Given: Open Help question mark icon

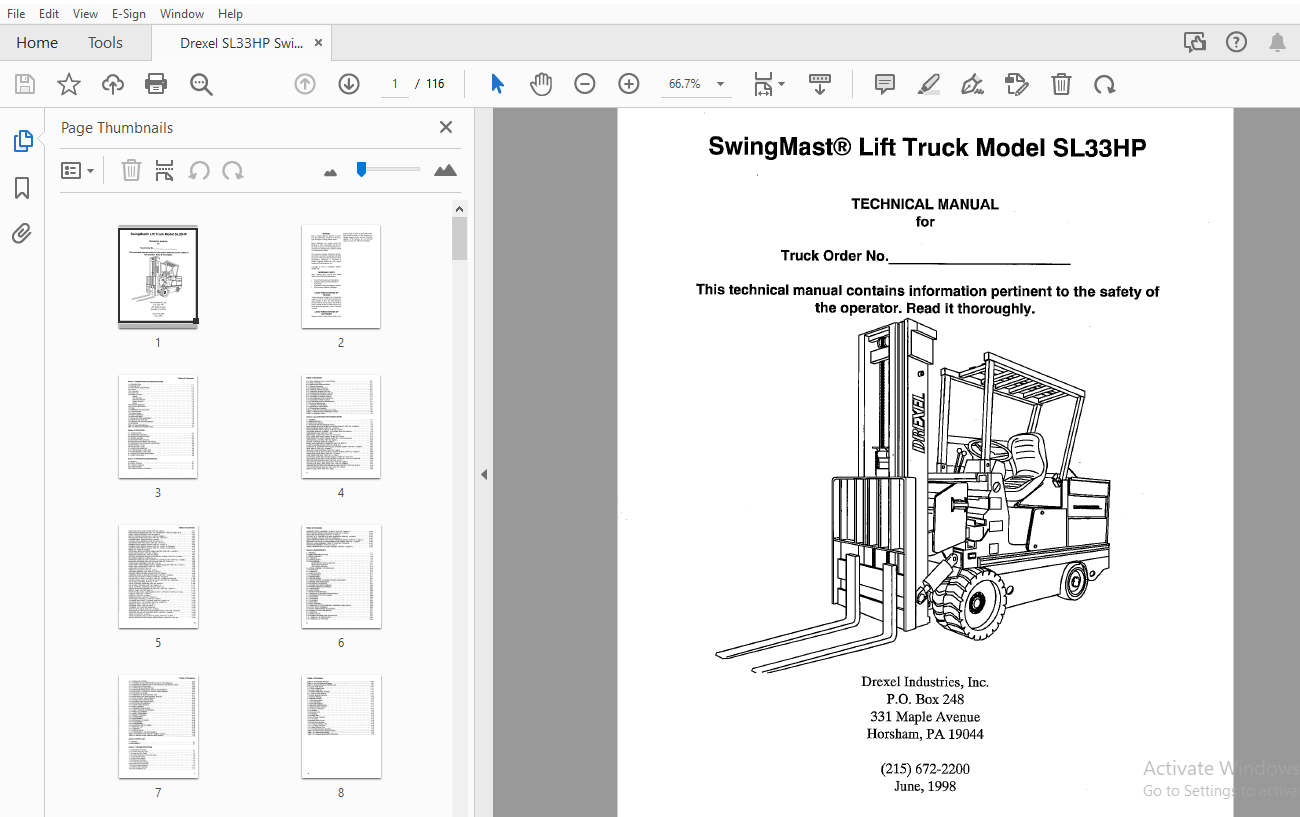Looking at the screenshot, I should point(1237,42).
